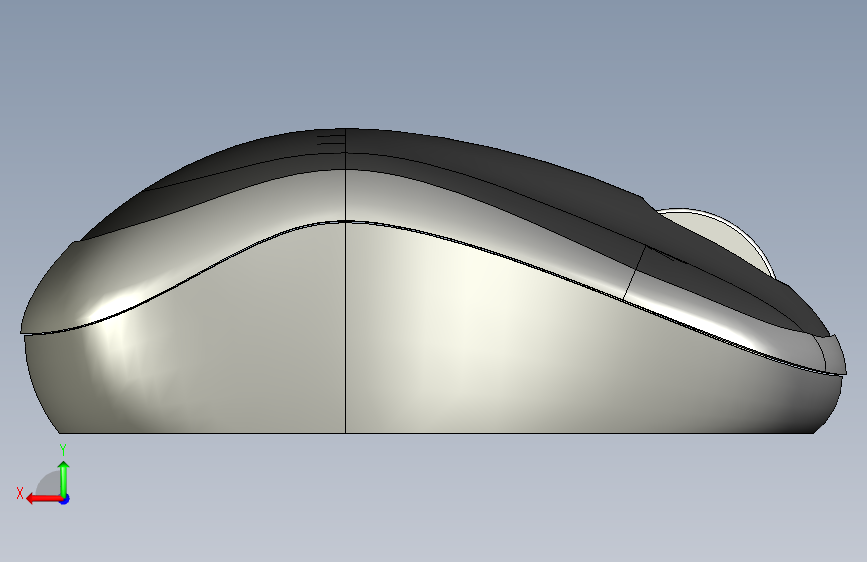The width and height of the screenshot is (867, 562).
Task: Click the green Y axis arrow of triad
Action: pyautogui.click(x=64, y=479)
